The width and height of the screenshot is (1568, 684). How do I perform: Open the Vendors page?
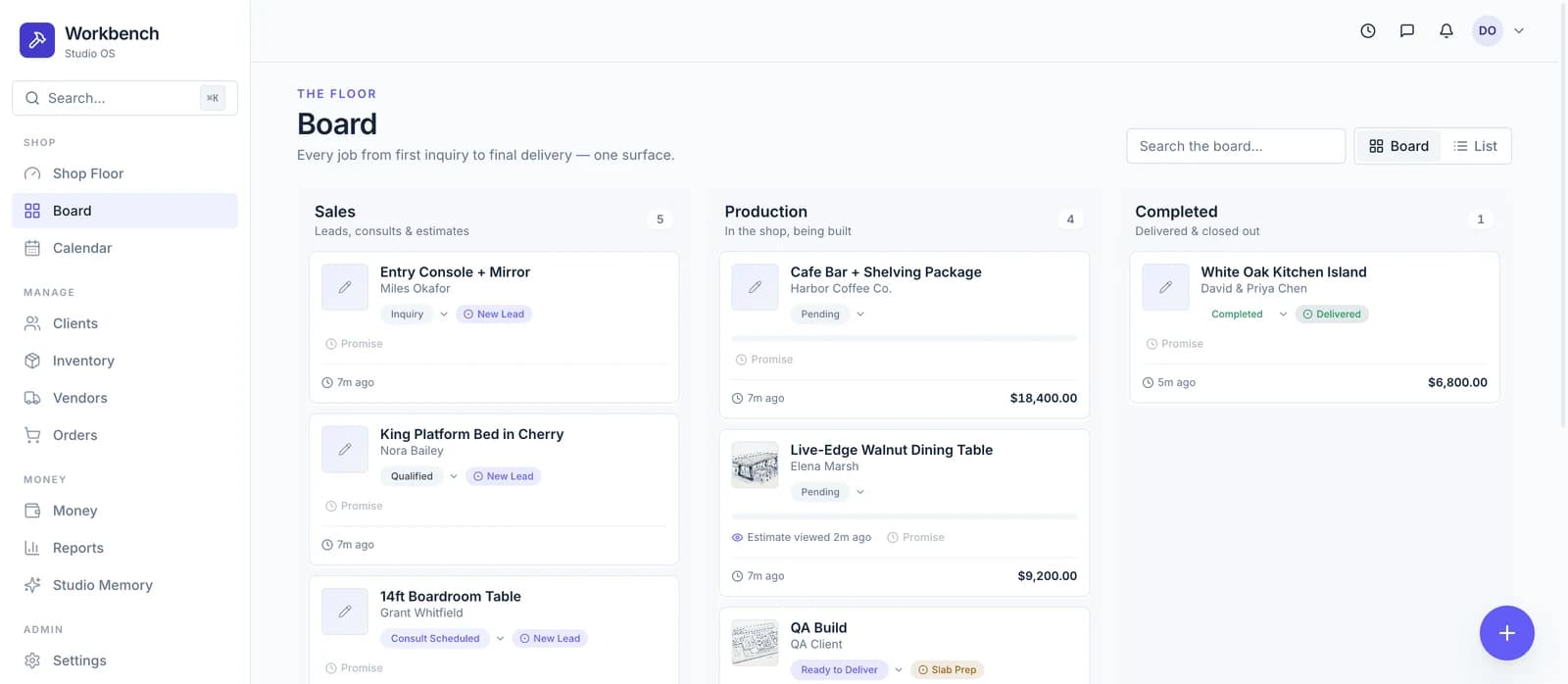click(x=124, y=398)
